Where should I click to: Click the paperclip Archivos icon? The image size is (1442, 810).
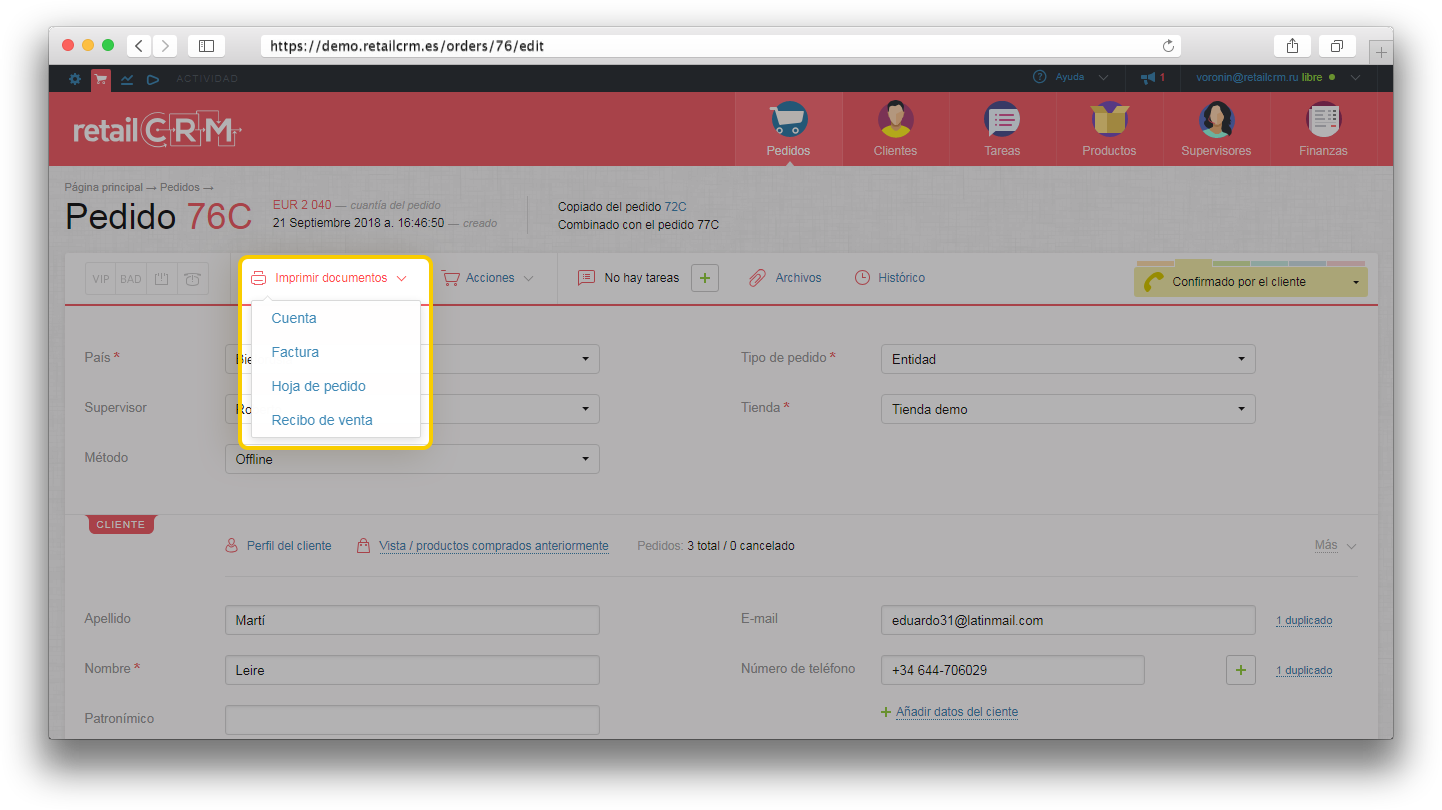click(x=758, y=278)
